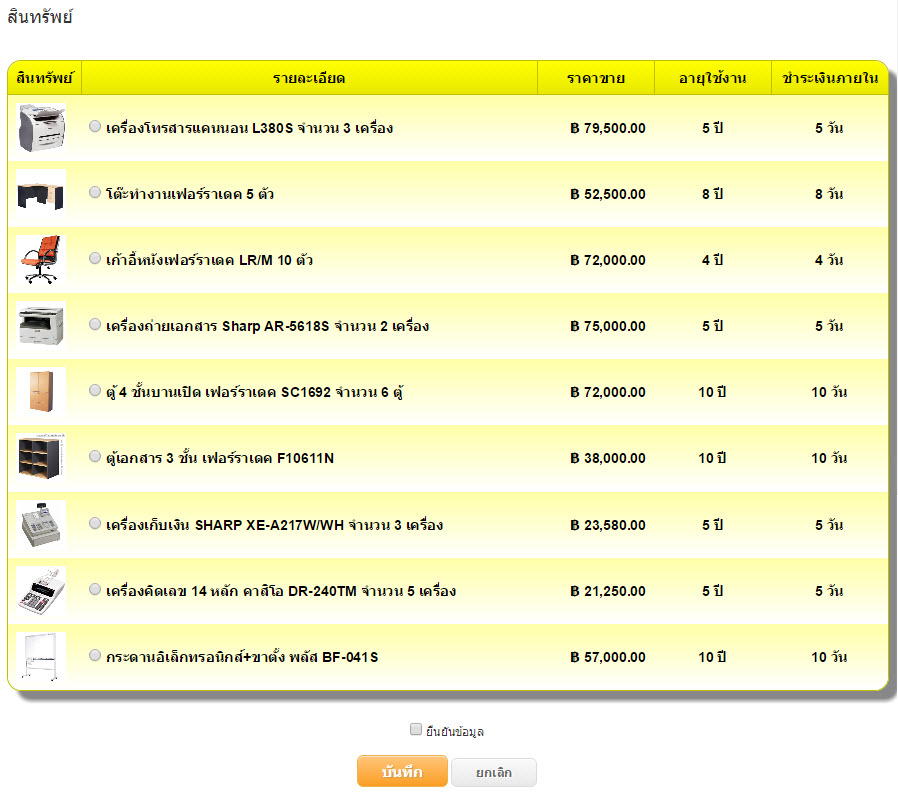Image resolution: width=898 pixels, height=797 pixels.
Task: Click the price ฿ 38,000.00
Action: tap(608, 458)
